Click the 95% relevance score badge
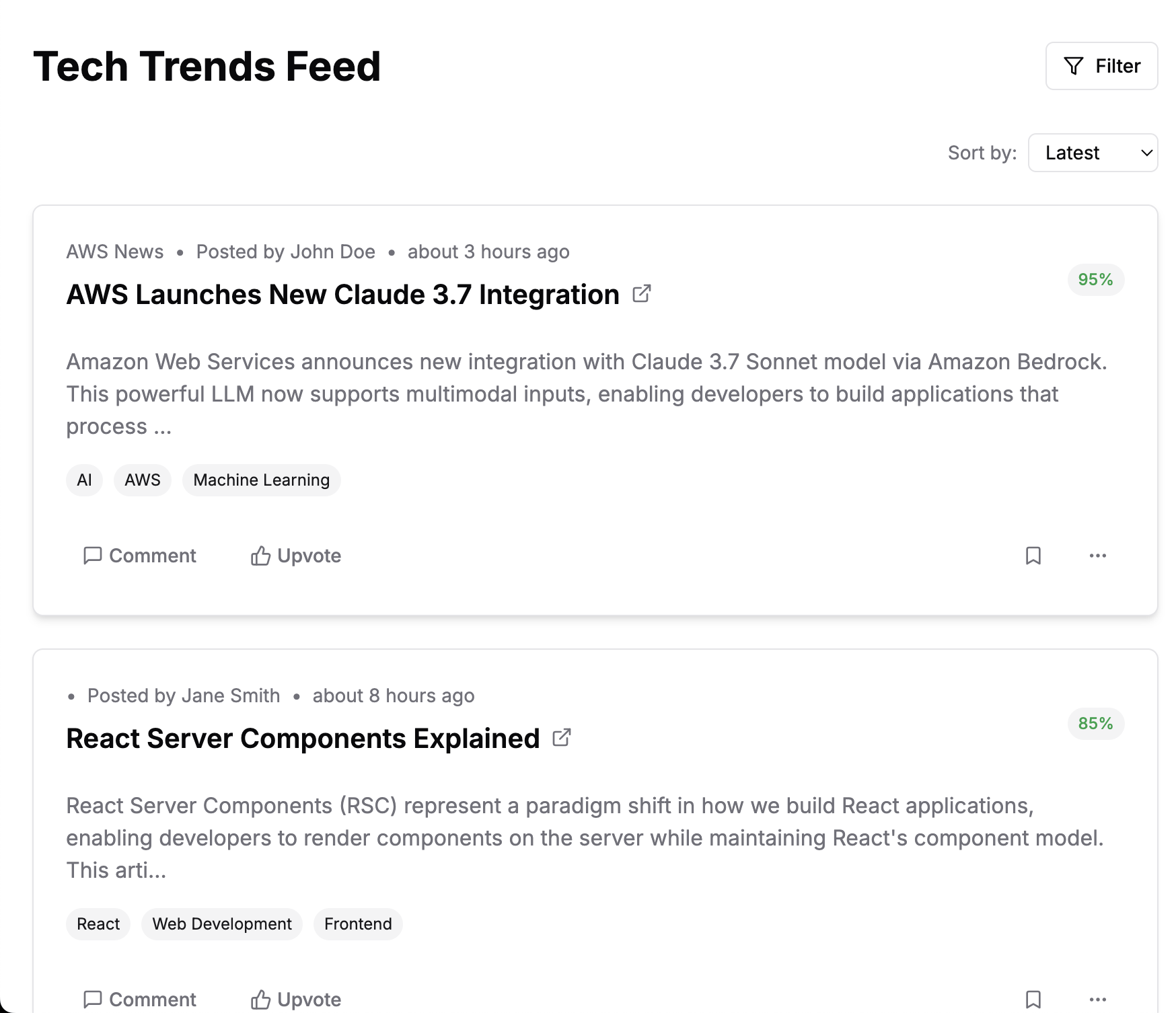The image size is (1176, 1013). pos(1095,280)
